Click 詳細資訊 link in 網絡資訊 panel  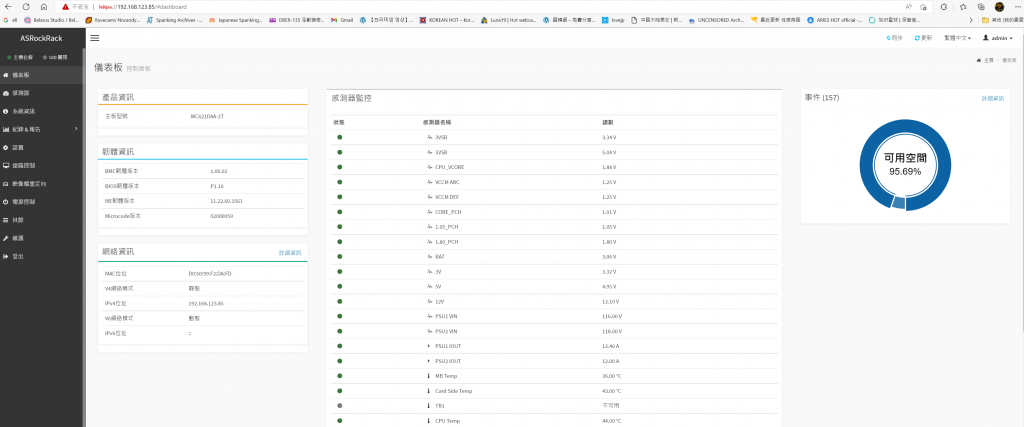(289, 253)
